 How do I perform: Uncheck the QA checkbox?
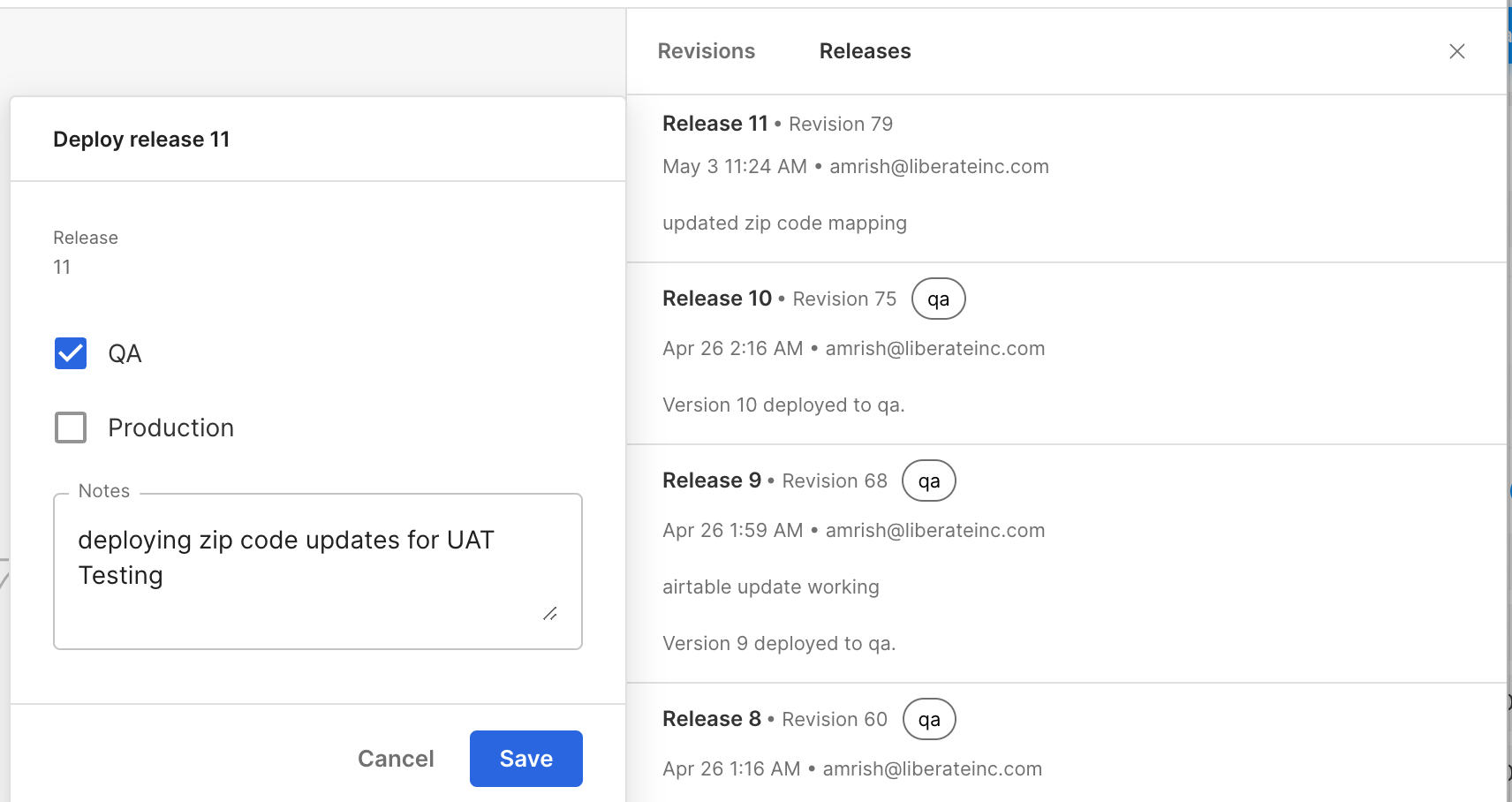tap(71, 353)
